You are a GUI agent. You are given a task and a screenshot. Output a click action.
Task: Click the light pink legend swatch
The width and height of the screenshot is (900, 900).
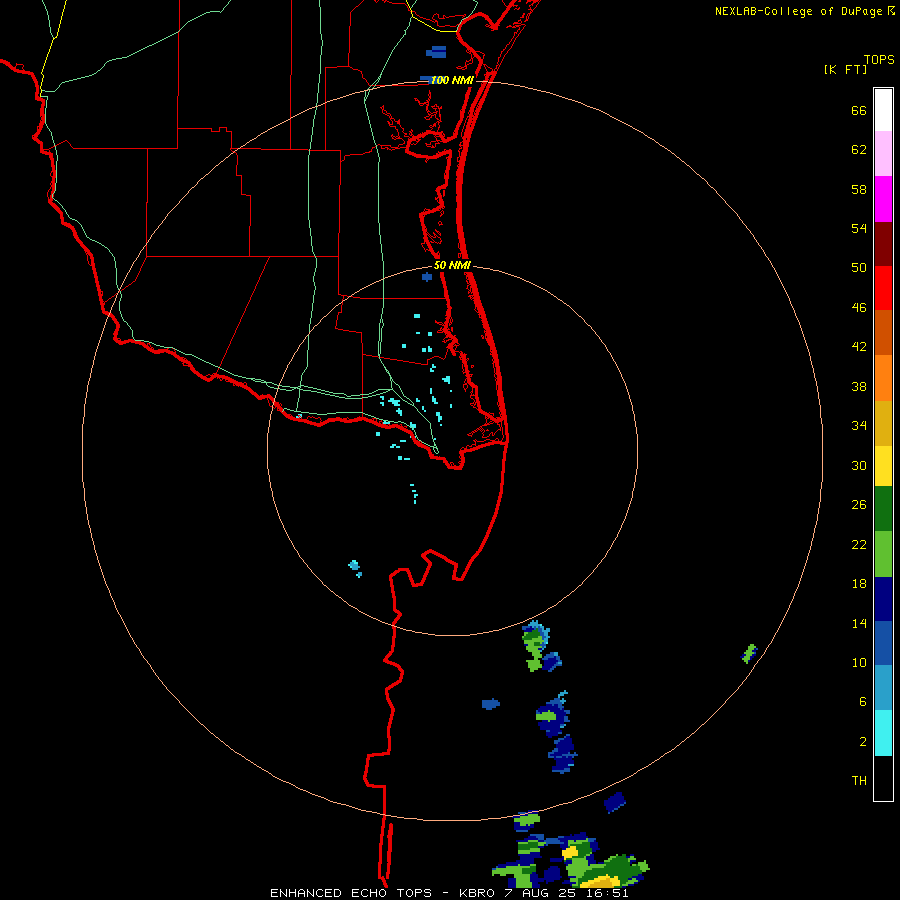883,154
